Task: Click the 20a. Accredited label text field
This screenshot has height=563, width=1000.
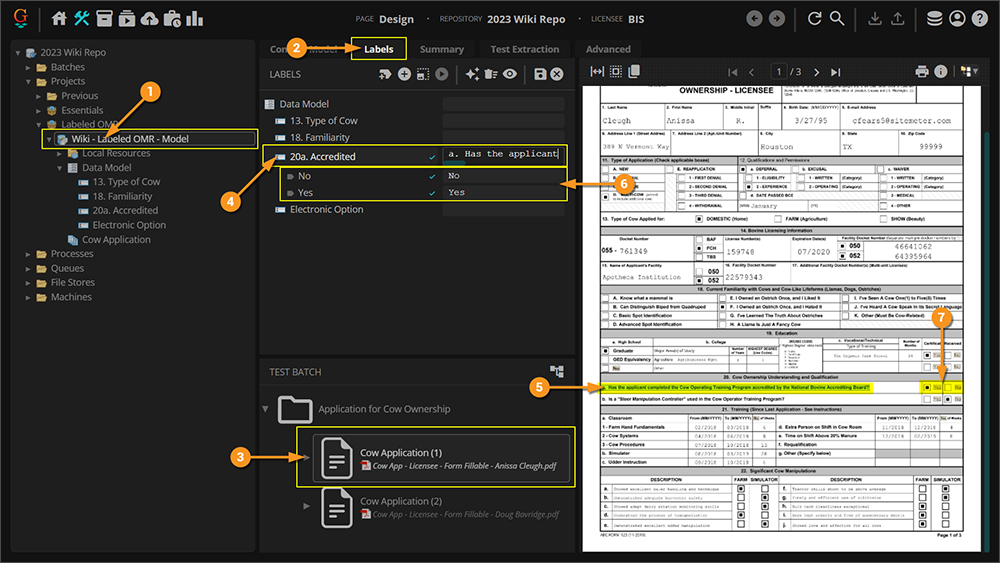Action: [x=505, y=155]
